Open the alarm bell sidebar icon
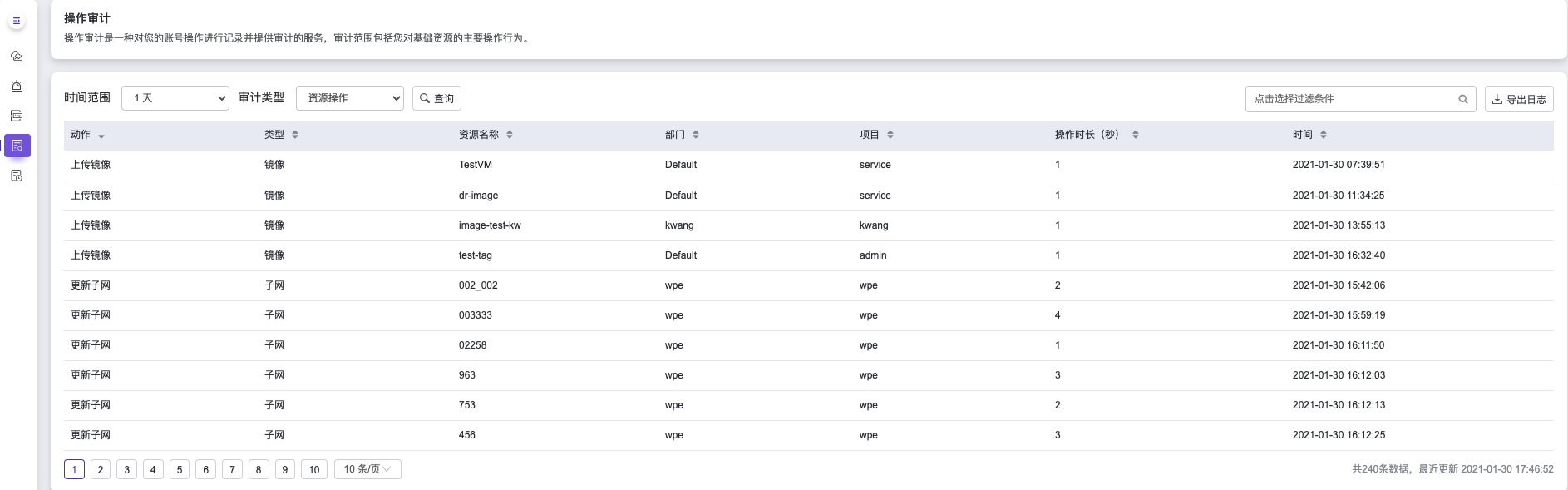The width and height of the screenshot is (1568, 490). coord(17,87)
